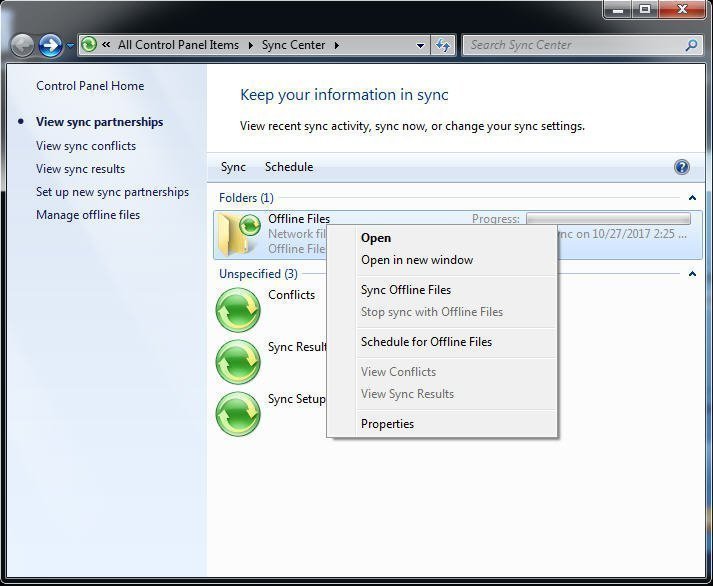713x586 pixels.
Task: Click the Sync toolbar button
Action: (233, 167)
